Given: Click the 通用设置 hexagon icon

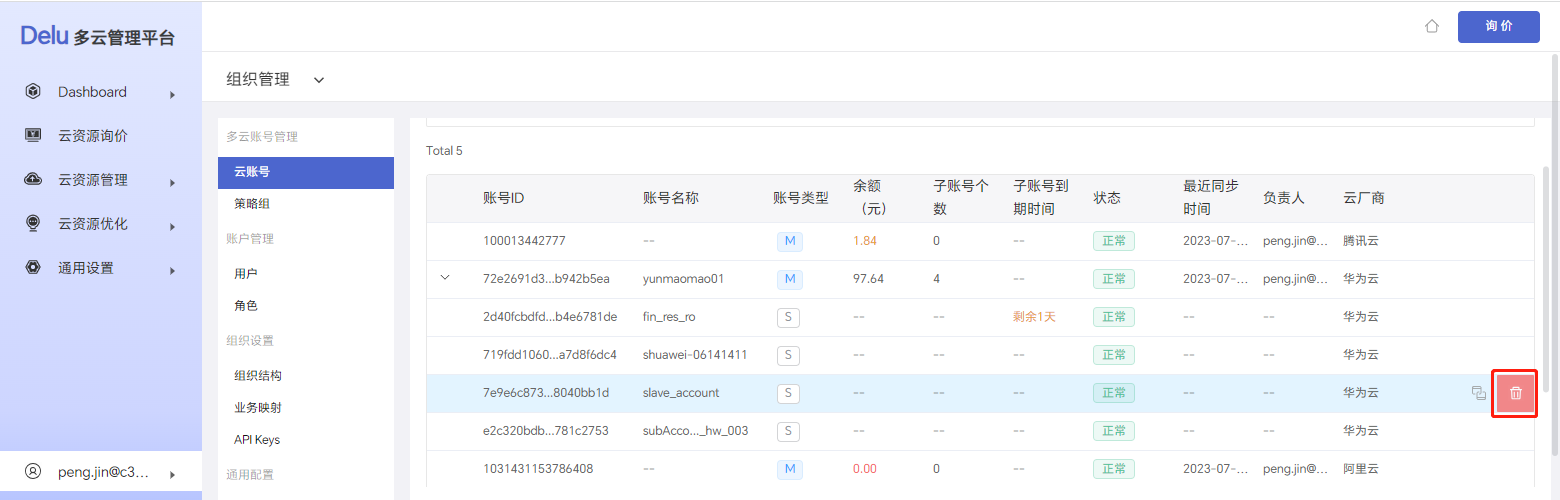Looking at the screenshot, I should (x=33, y=268).
